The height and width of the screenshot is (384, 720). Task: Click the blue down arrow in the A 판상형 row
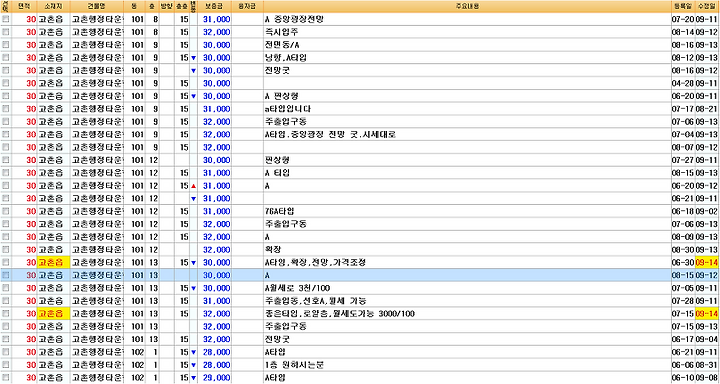click(x=193, y=96)
